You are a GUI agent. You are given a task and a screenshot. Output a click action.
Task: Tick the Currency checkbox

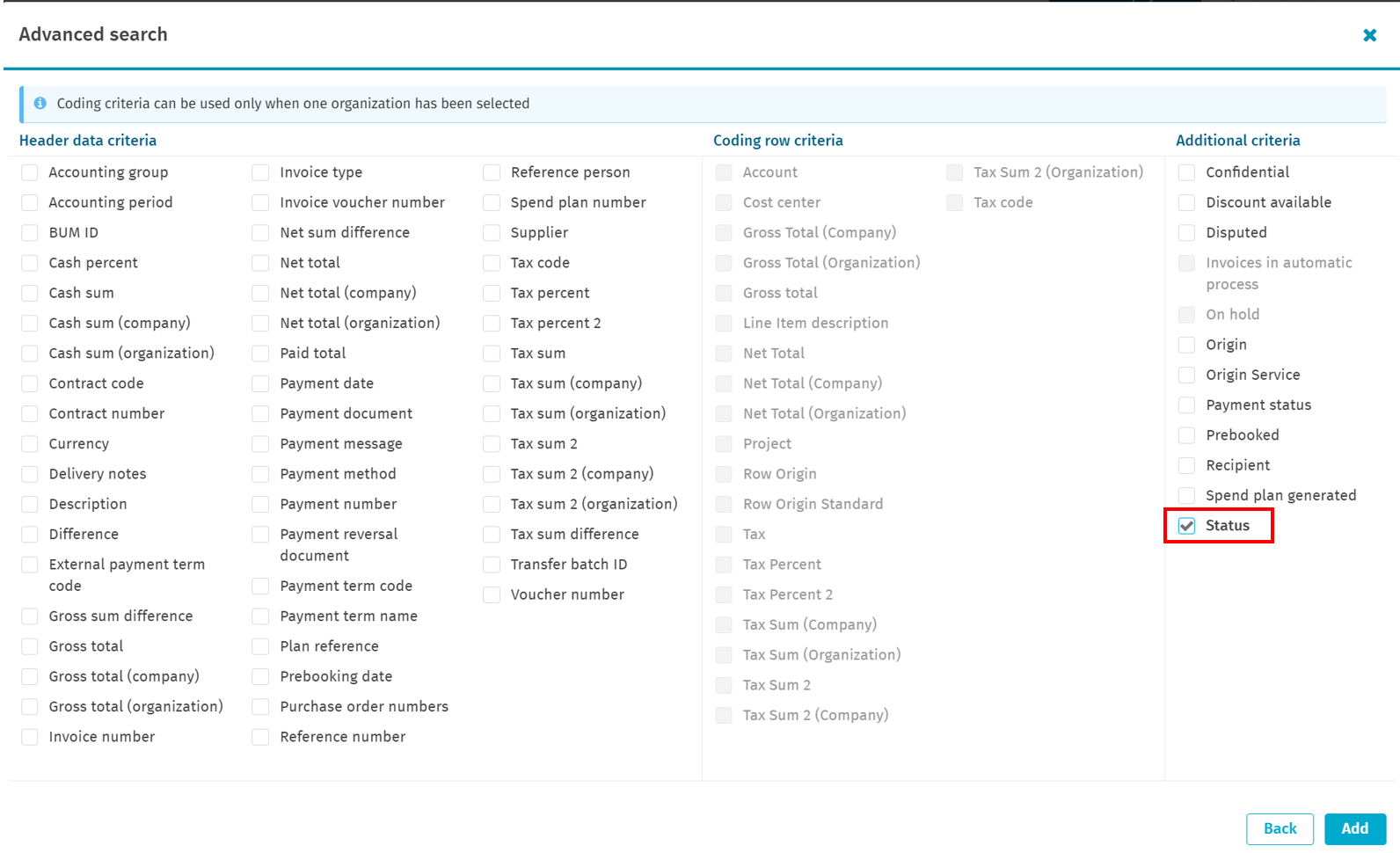pyautogui.click(x=30, y=444)
